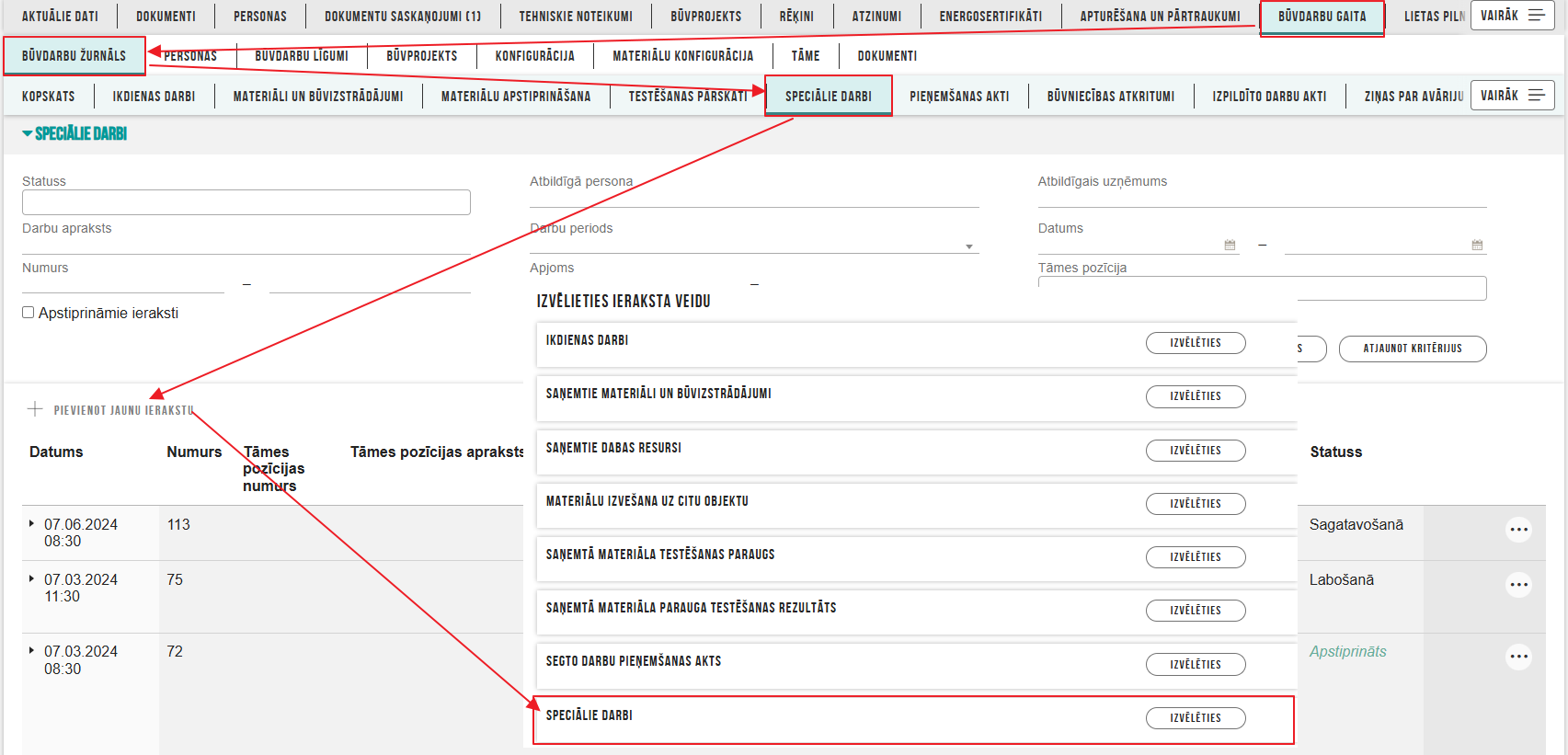Choose Izvēlēties for Saņemtā materiāla testēšanas paraugs
1568x755 pixels.
tap(1196, 557)
